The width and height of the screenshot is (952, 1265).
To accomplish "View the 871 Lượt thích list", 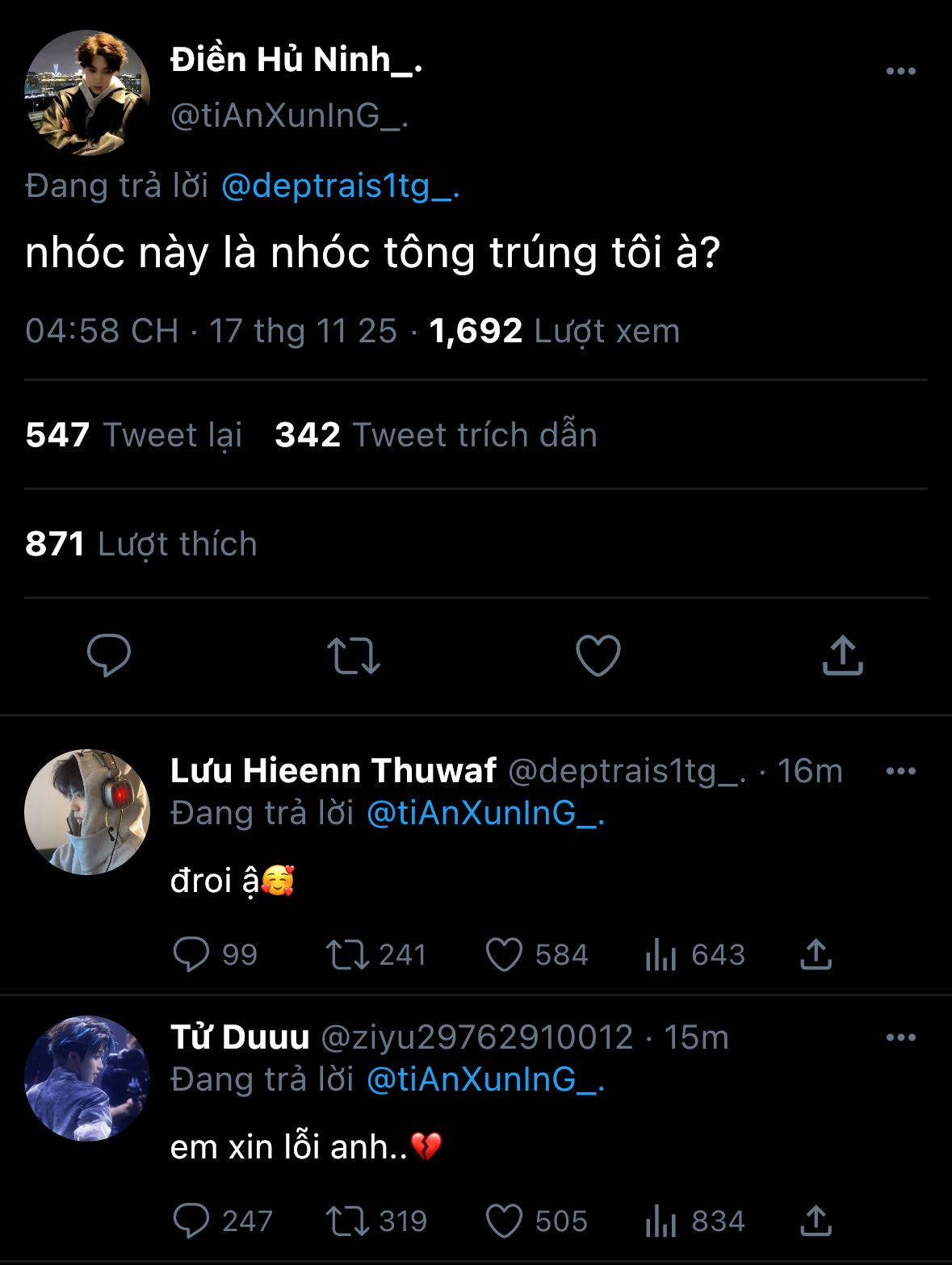I will 141,544.
